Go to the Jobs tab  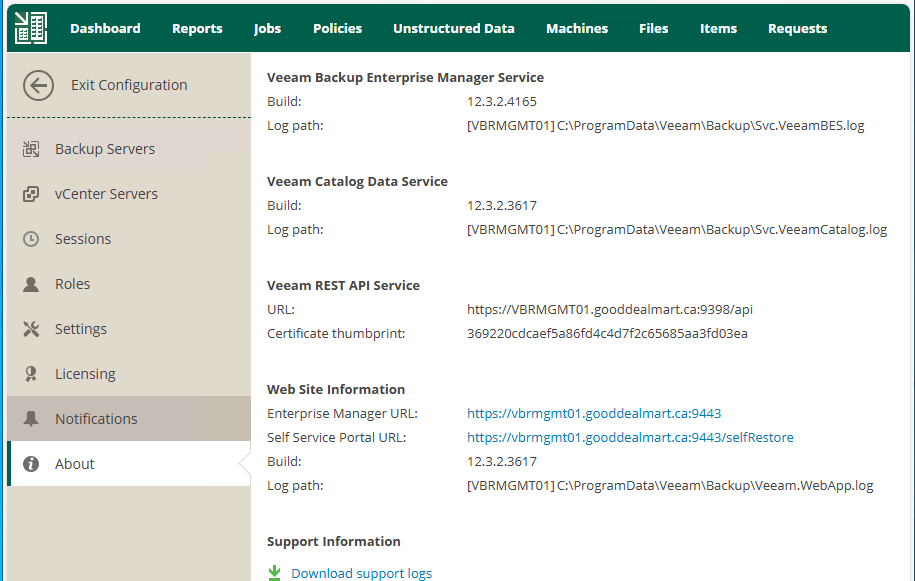point(267,28)
